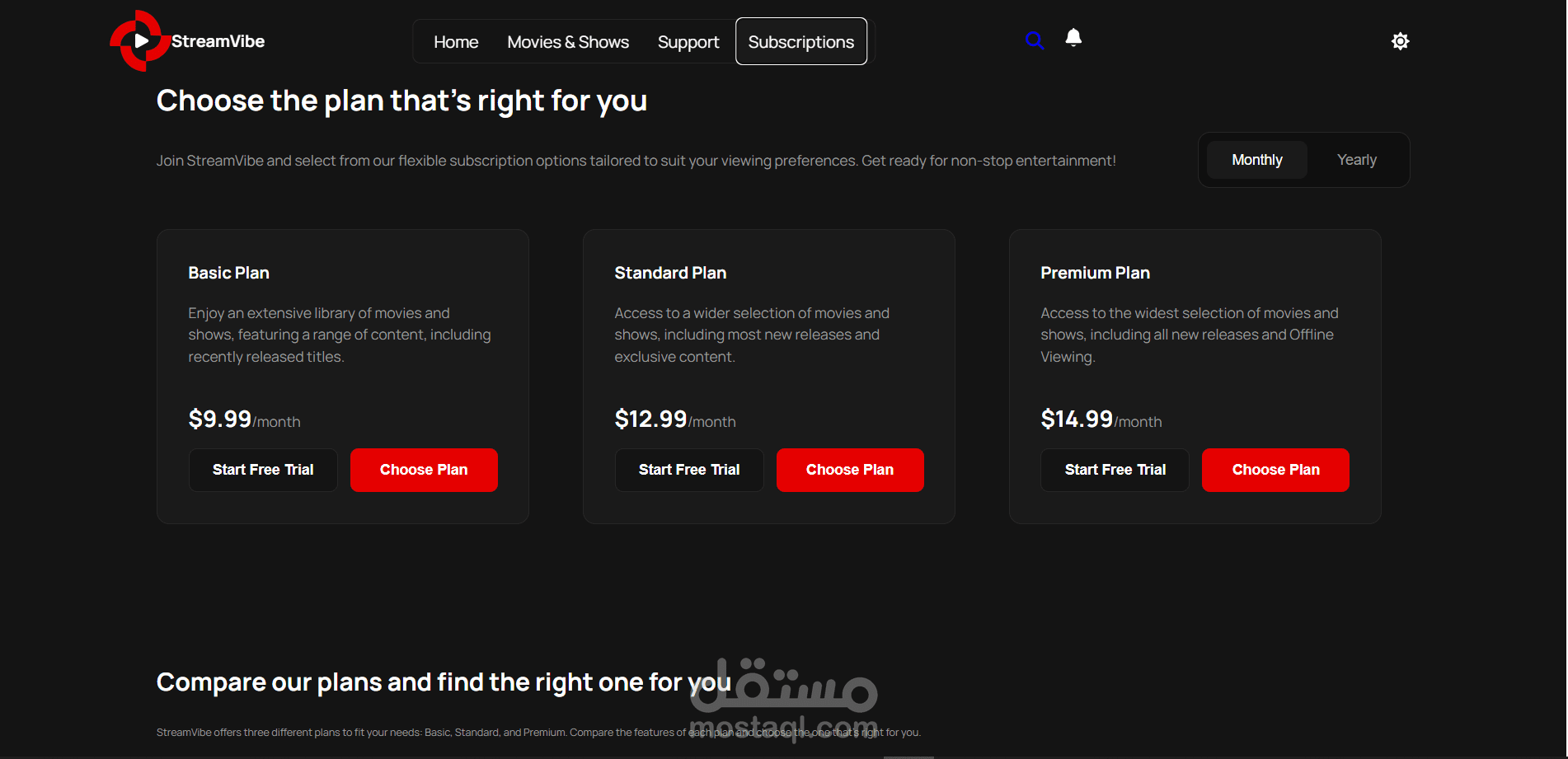Open notifications via the bell icon
Image resolution: width=1568 pixels, height=759 pixels.
(x=1073, y=38)
